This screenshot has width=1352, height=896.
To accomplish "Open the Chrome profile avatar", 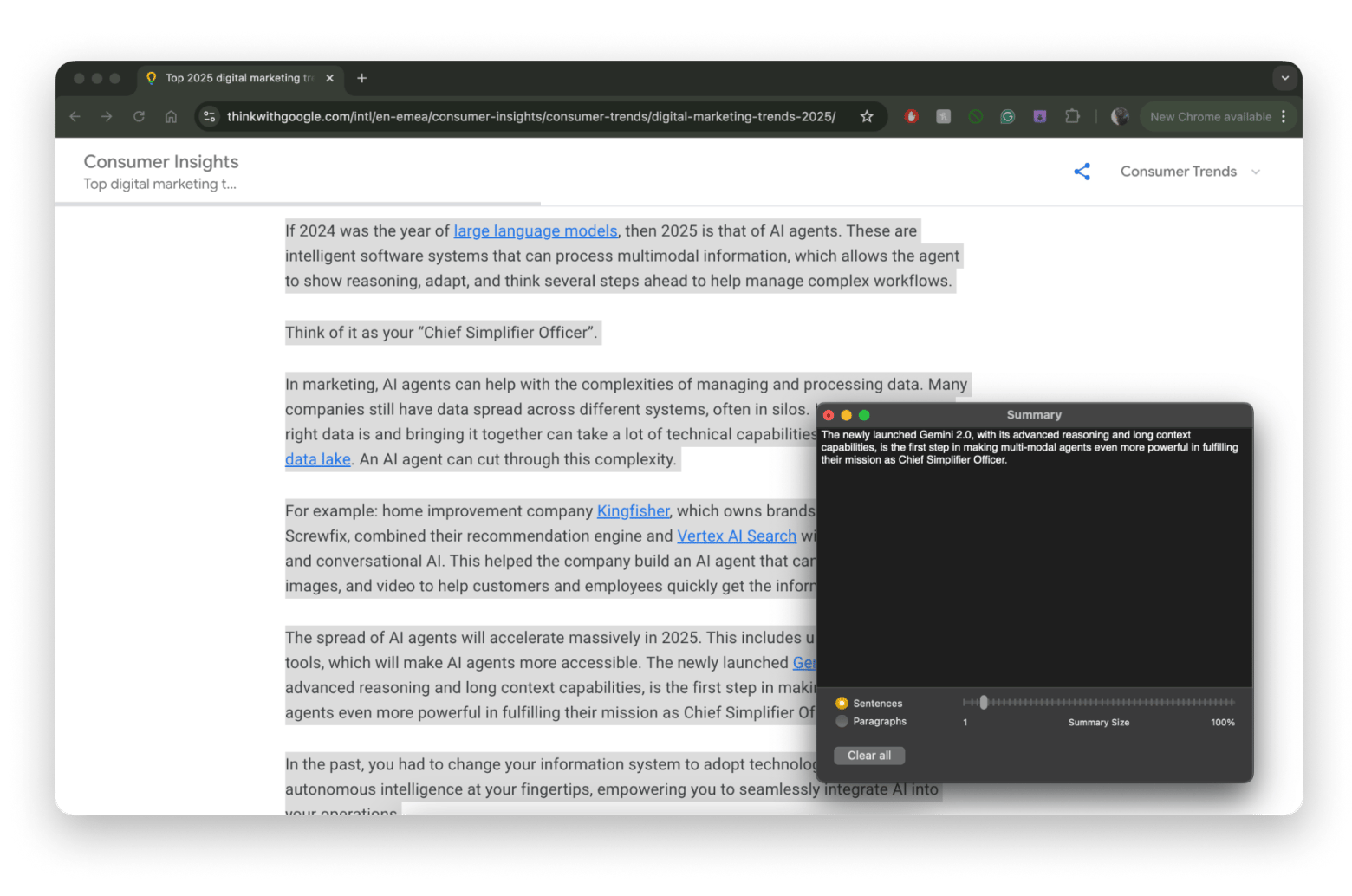I will click(1120, 116).
